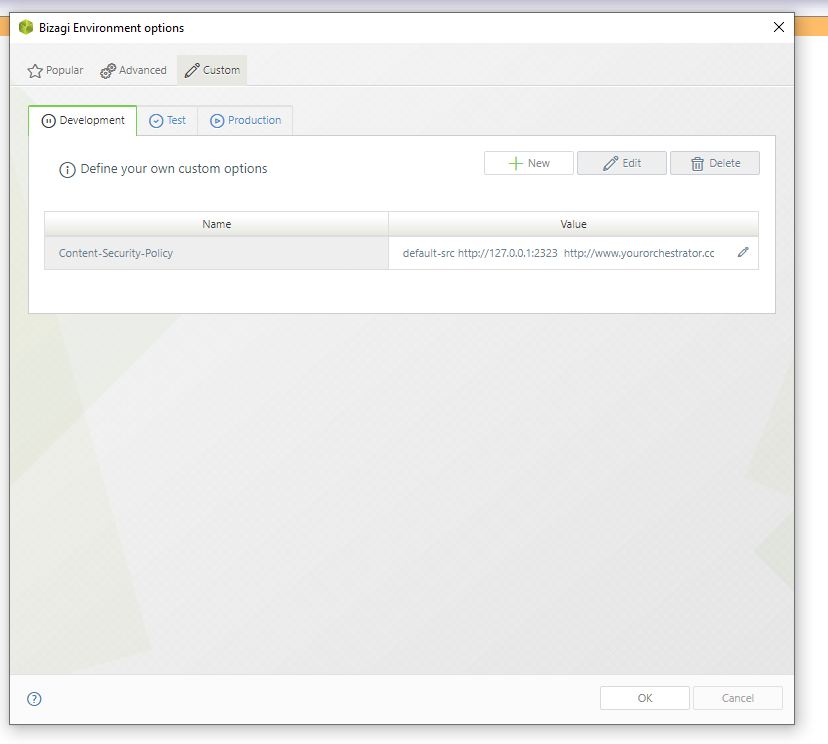
Task: Click the Delete button
Action: pyautogui.click(x=715, y=163)
